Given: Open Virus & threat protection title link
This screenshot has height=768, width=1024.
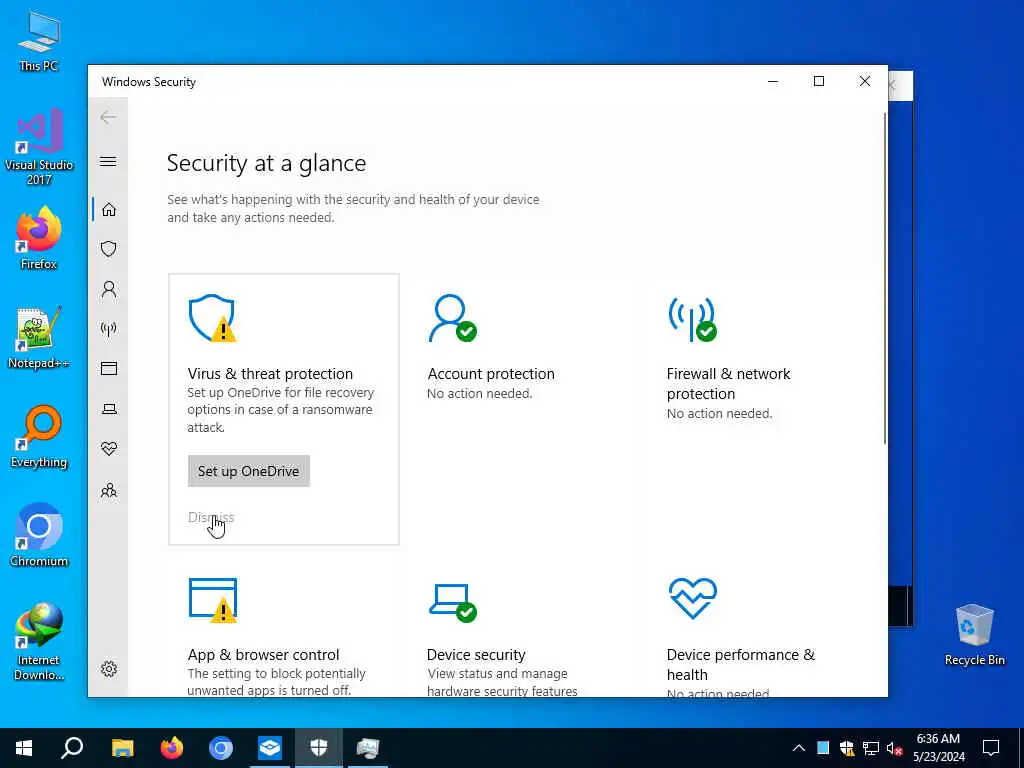Looking at the screenshot, I should pos(270,374).
